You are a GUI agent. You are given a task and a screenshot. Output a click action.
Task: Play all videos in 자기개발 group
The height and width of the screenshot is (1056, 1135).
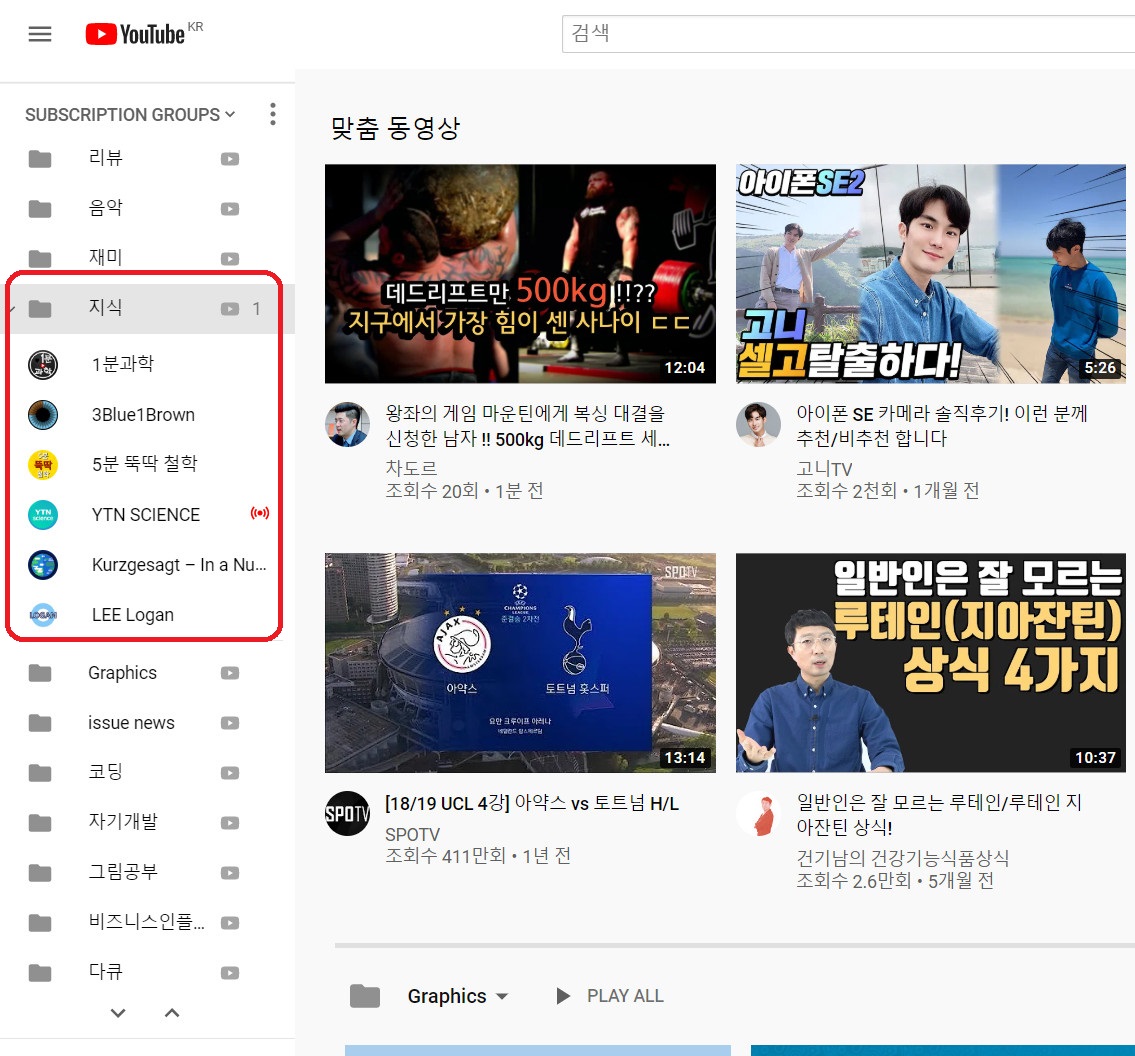(230, 823)
